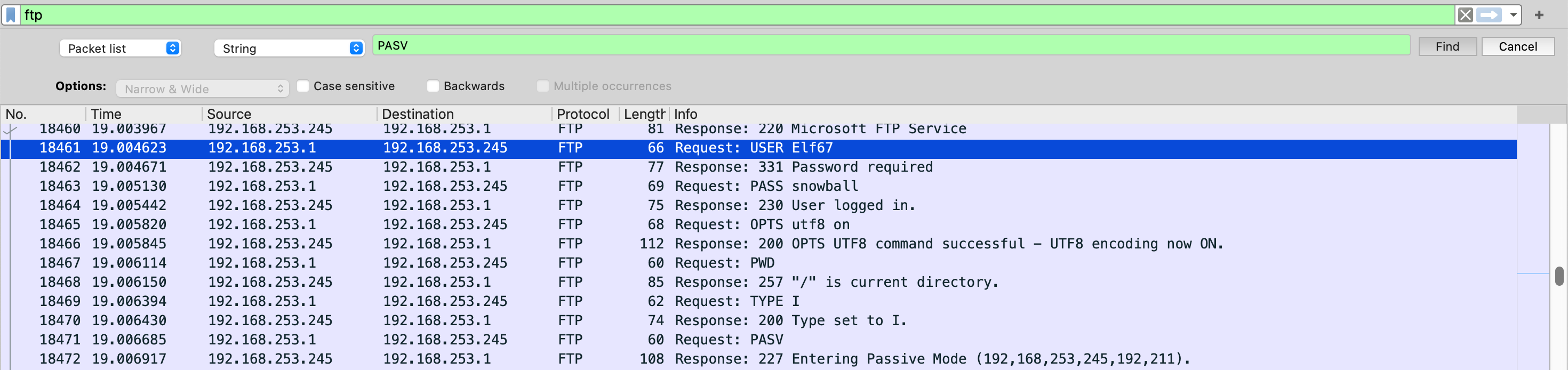Click the display filter bookmark icon
The image size is (1568, 370).
click(x=11, y=14)
